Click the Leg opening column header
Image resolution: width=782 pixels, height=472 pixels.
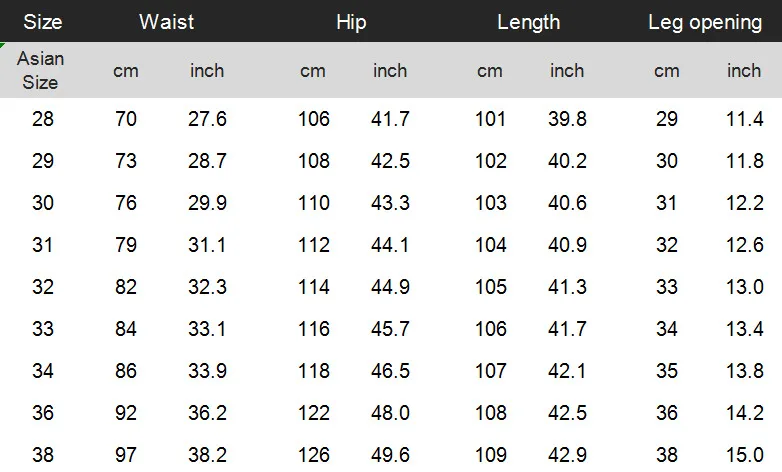[705, 23]
